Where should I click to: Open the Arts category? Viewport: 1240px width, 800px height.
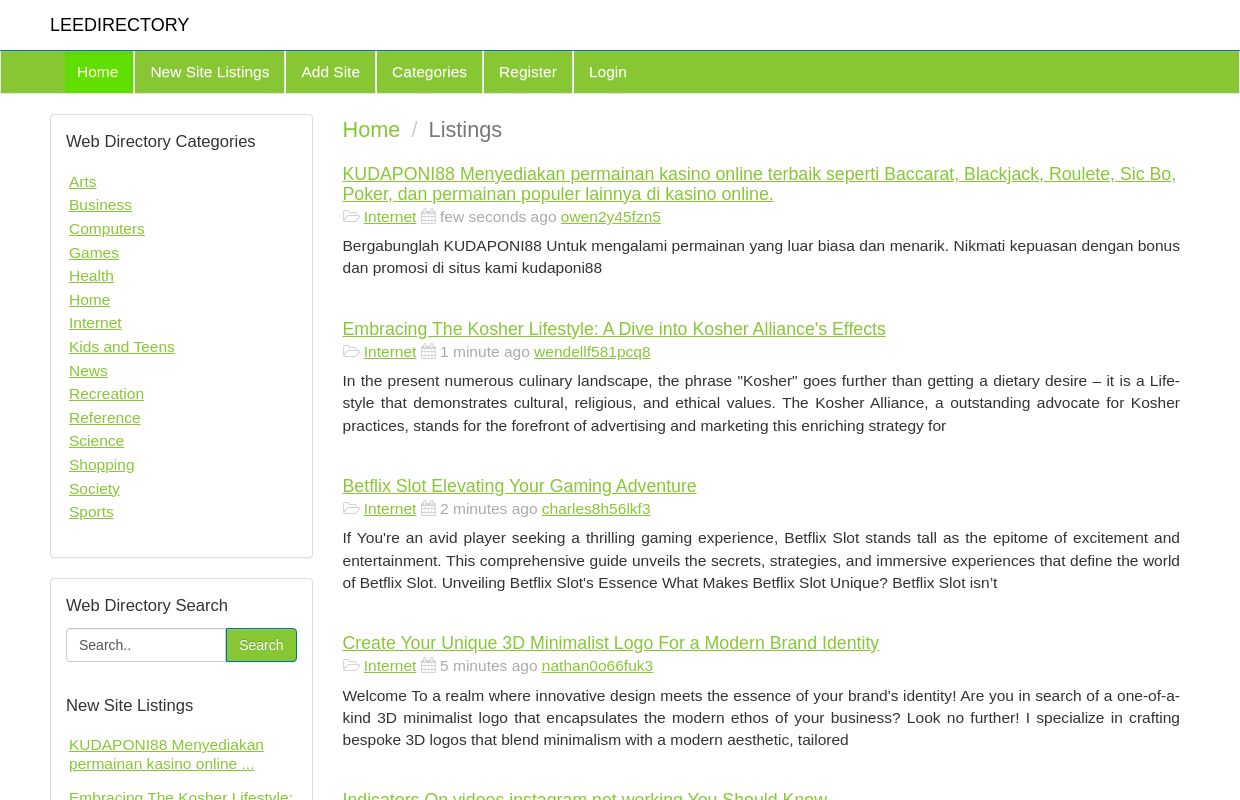[x=82, y=181]
